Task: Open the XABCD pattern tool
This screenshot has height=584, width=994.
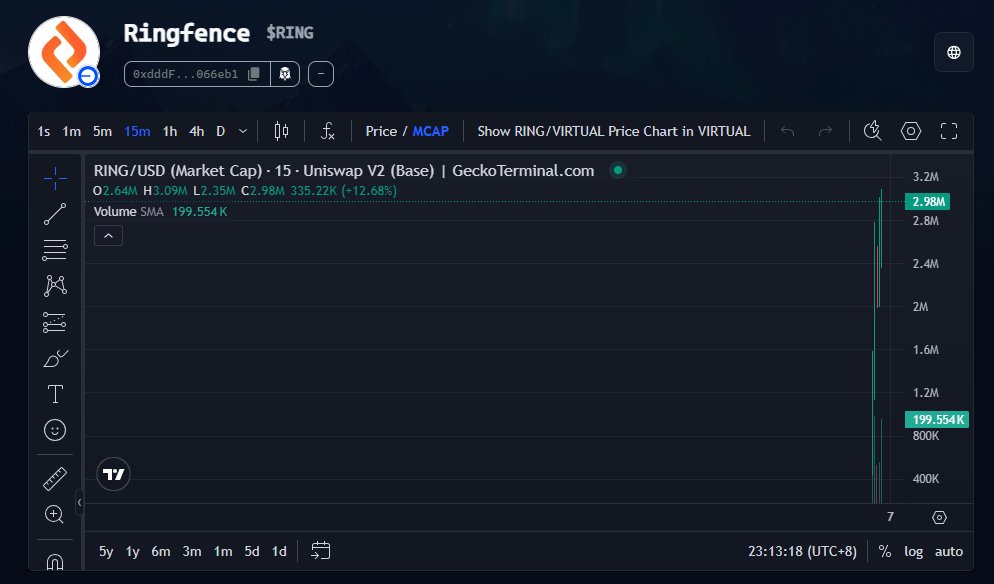Action: tap(54, 285)
